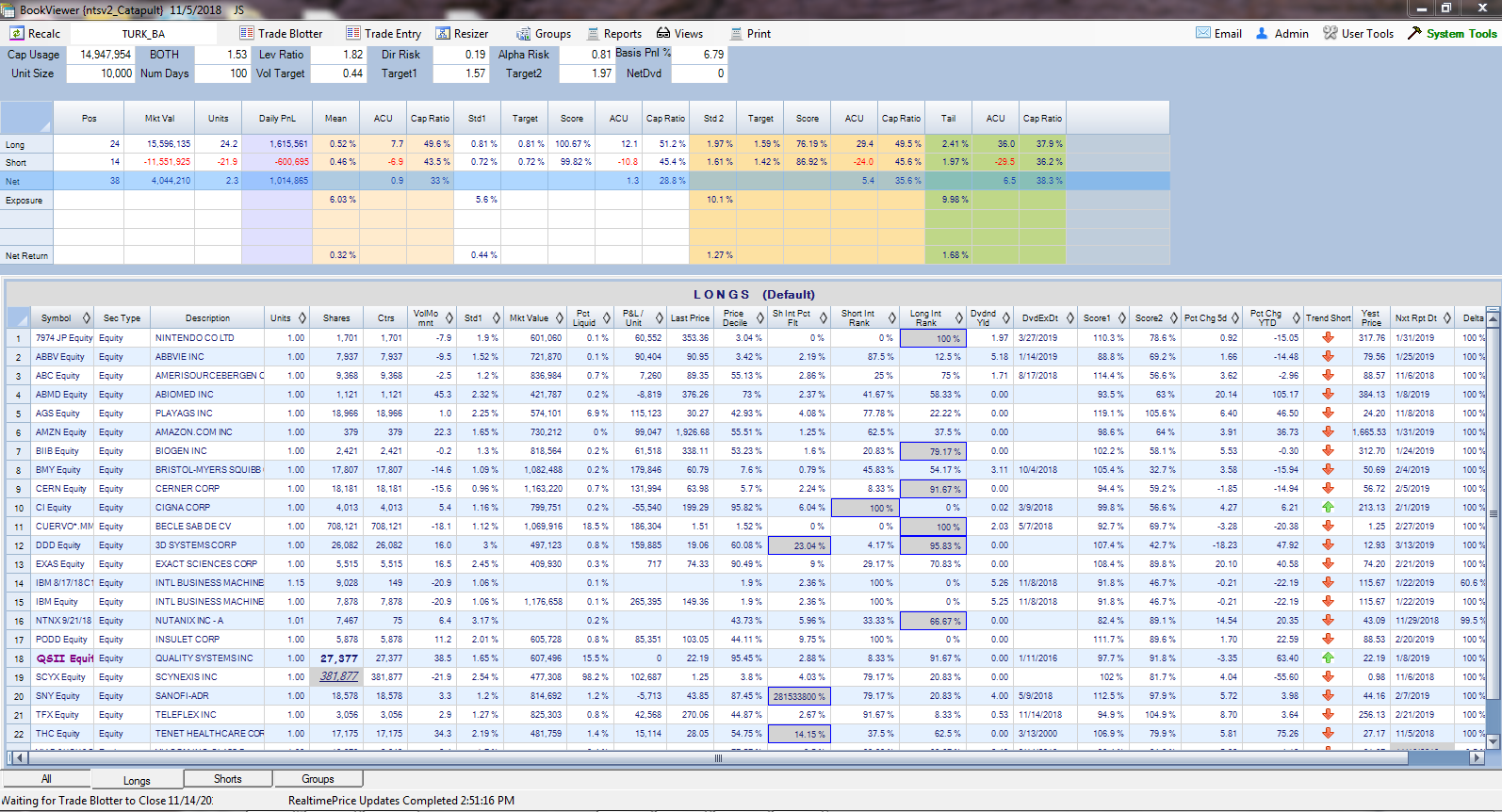Switch to the All tab
Image resolution: width=1502 pixels, height=812 pixels.
point(46,779)
